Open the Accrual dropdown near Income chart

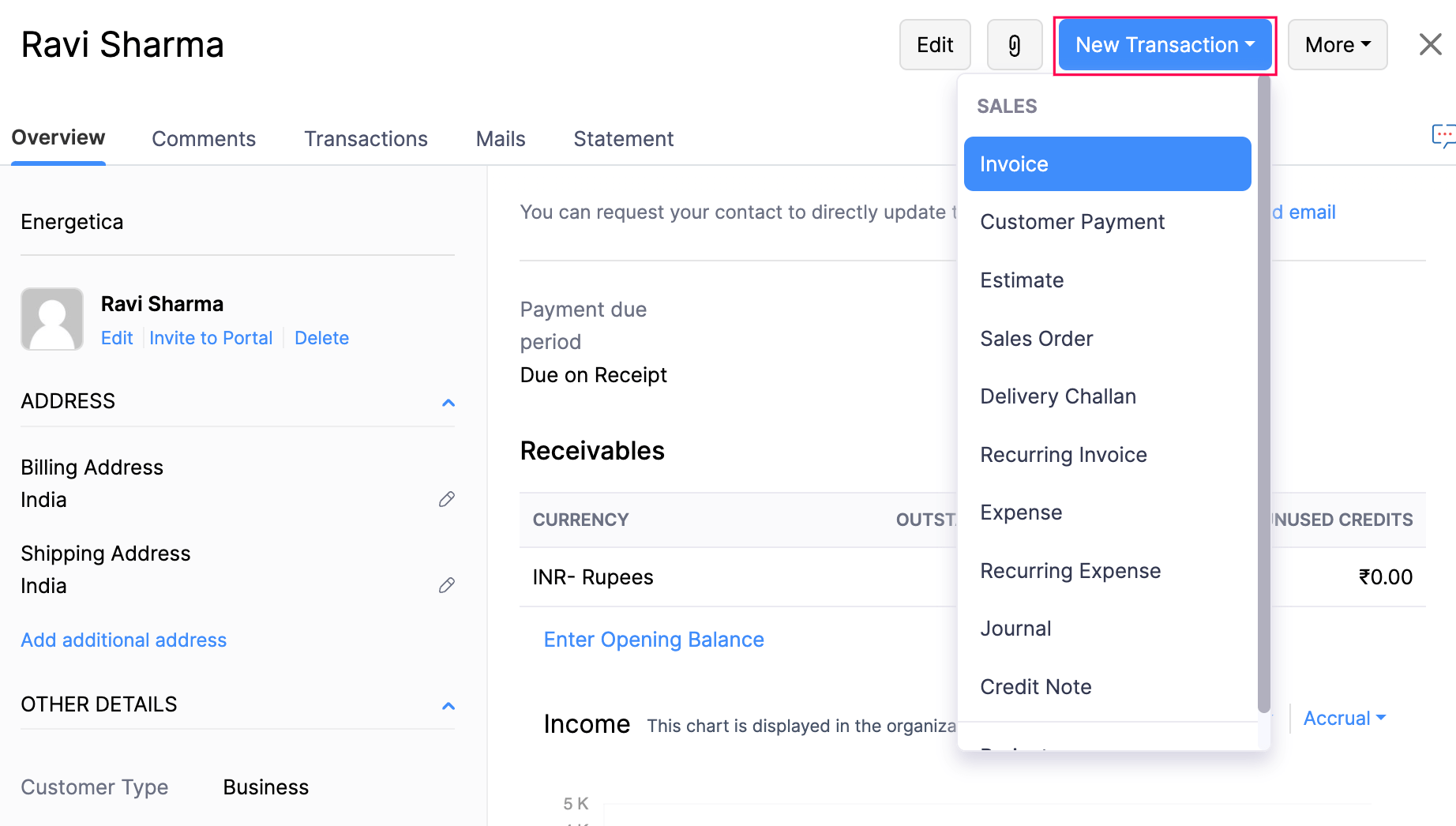1344,718
